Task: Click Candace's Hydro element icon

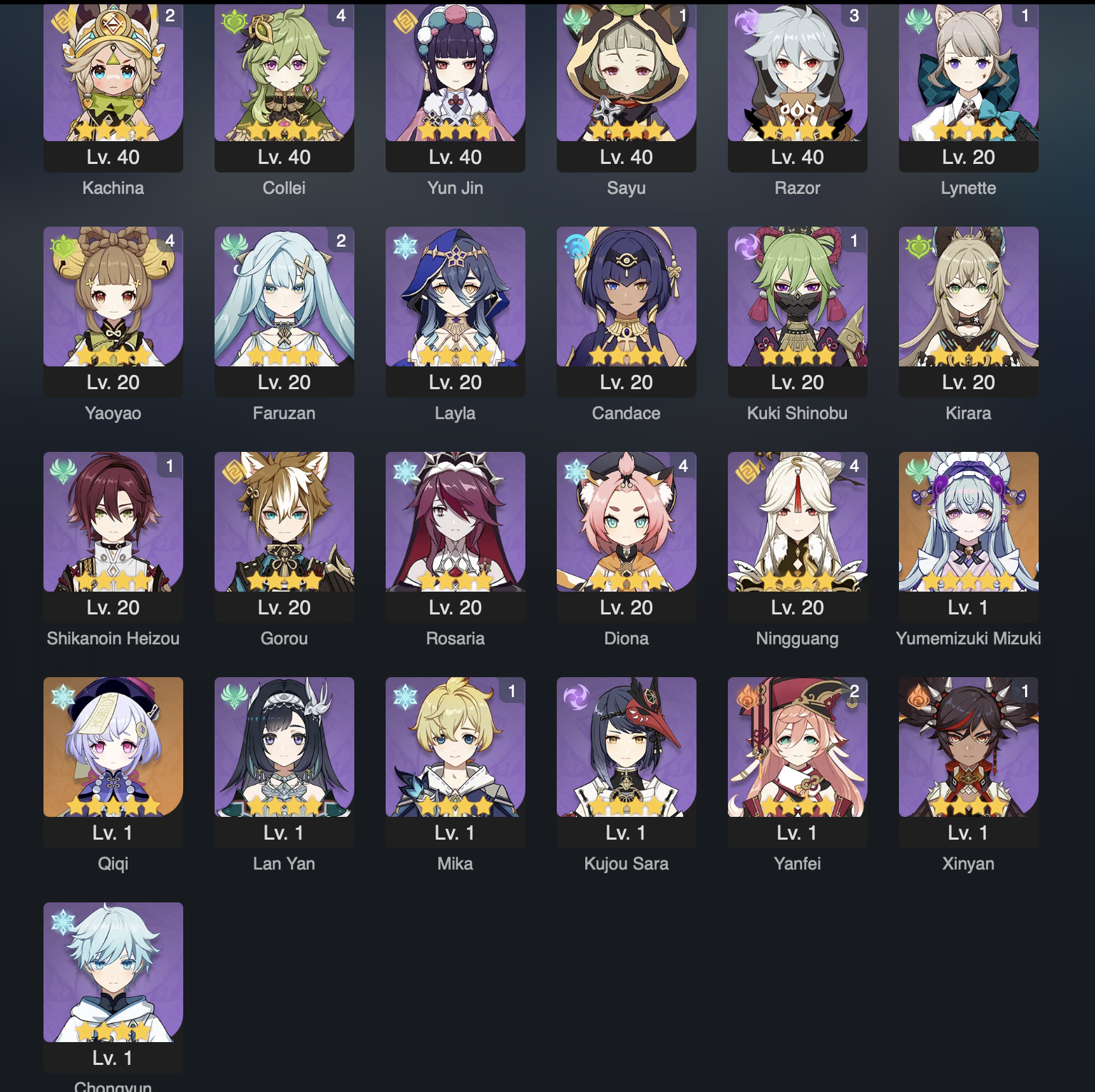Action: (576, 247)
